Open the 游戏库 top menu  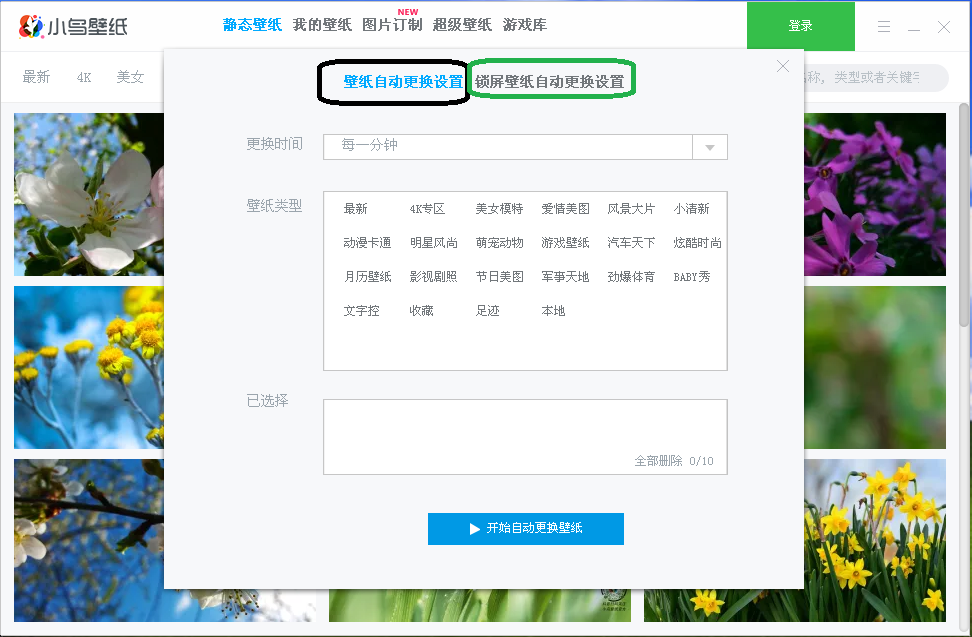[x=524, y=25]
